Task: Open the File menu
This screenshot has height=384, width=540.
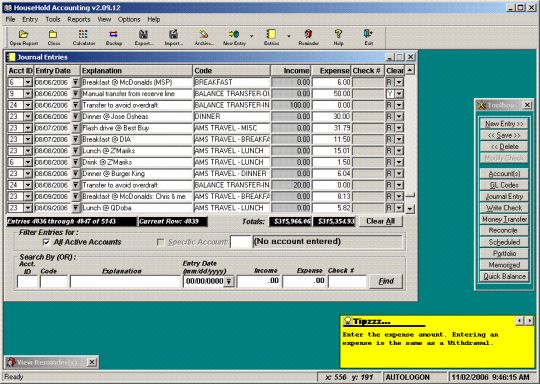Action: point(10,20)
